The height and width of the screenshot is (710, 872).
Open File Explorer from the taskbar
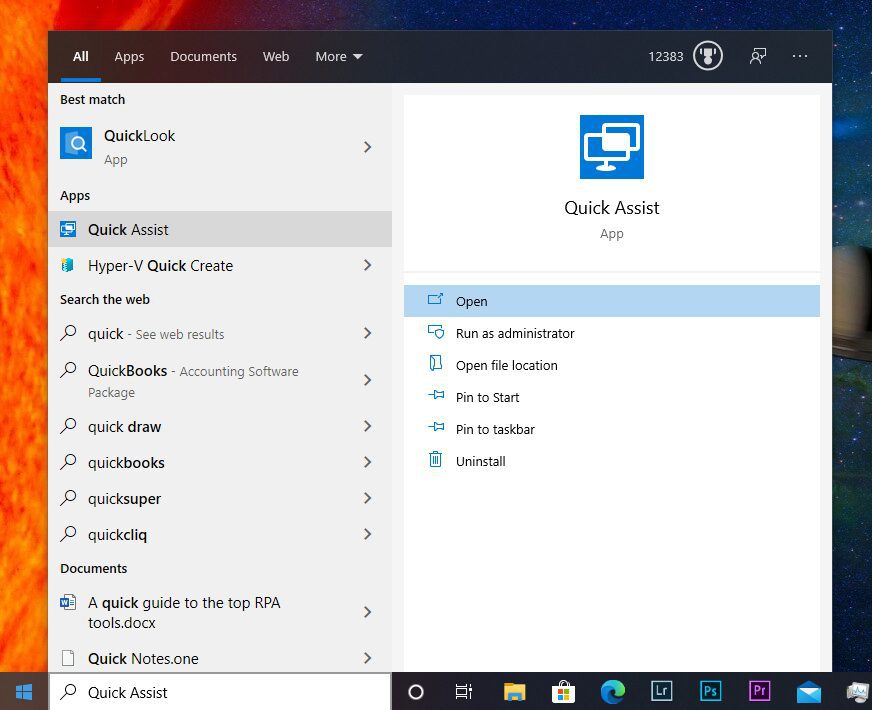pos(514,692)
